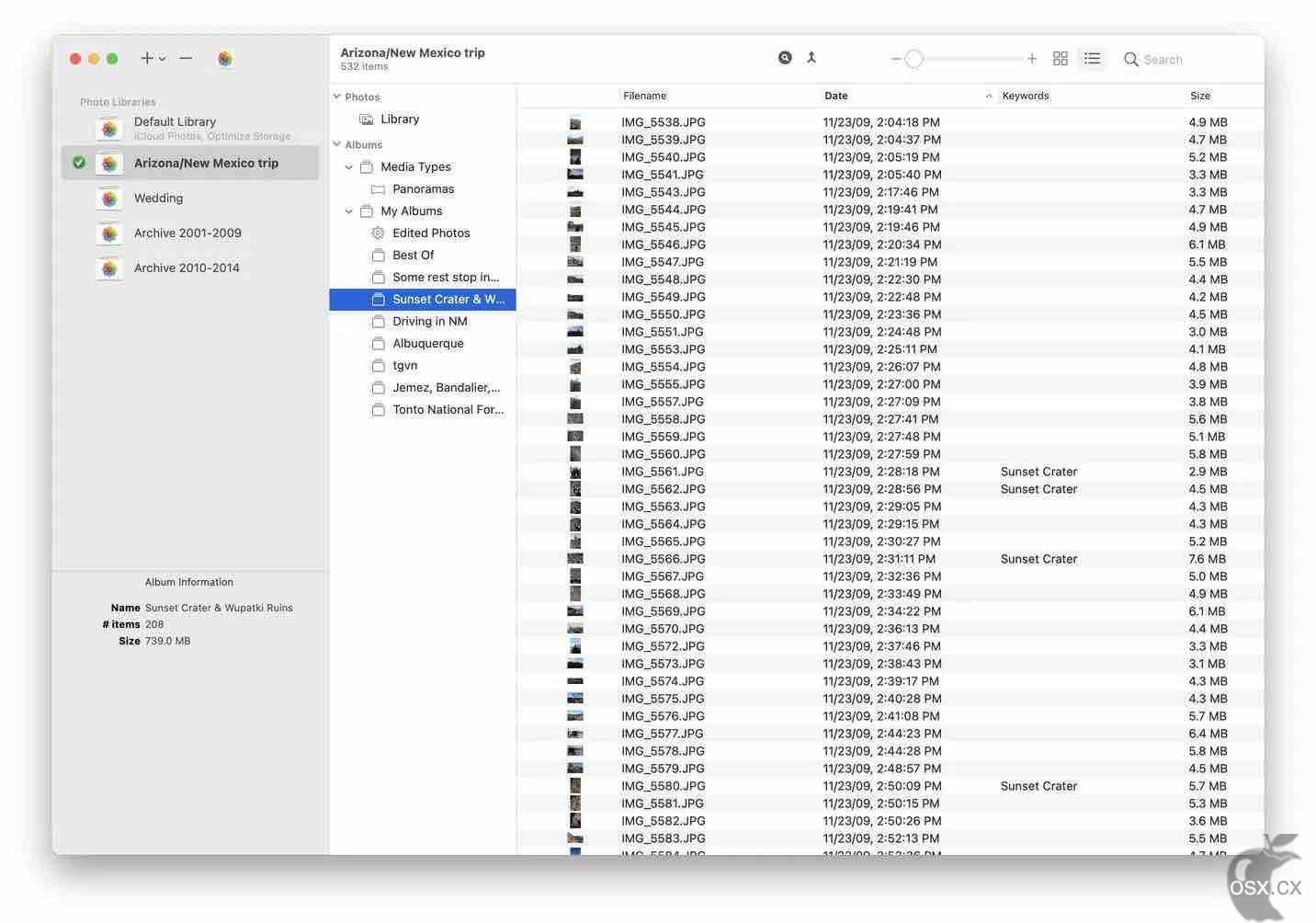
Task: Open the add library plus dropdown
Action: [x=153, y=59]
